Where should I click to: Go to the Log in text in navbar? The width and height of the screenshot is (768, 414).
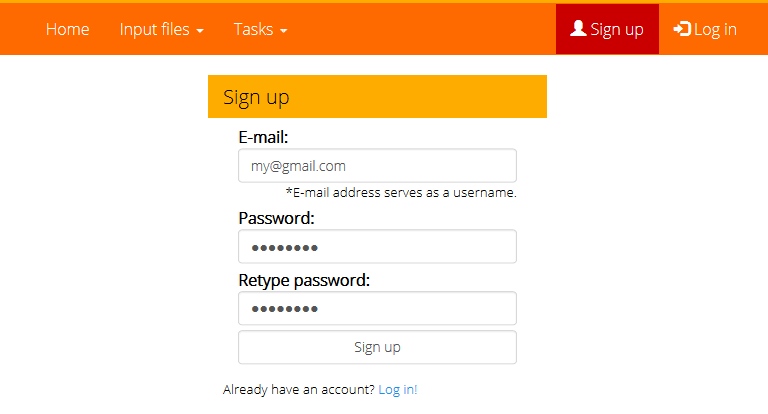pyautogui.click(x=715, y=29)
